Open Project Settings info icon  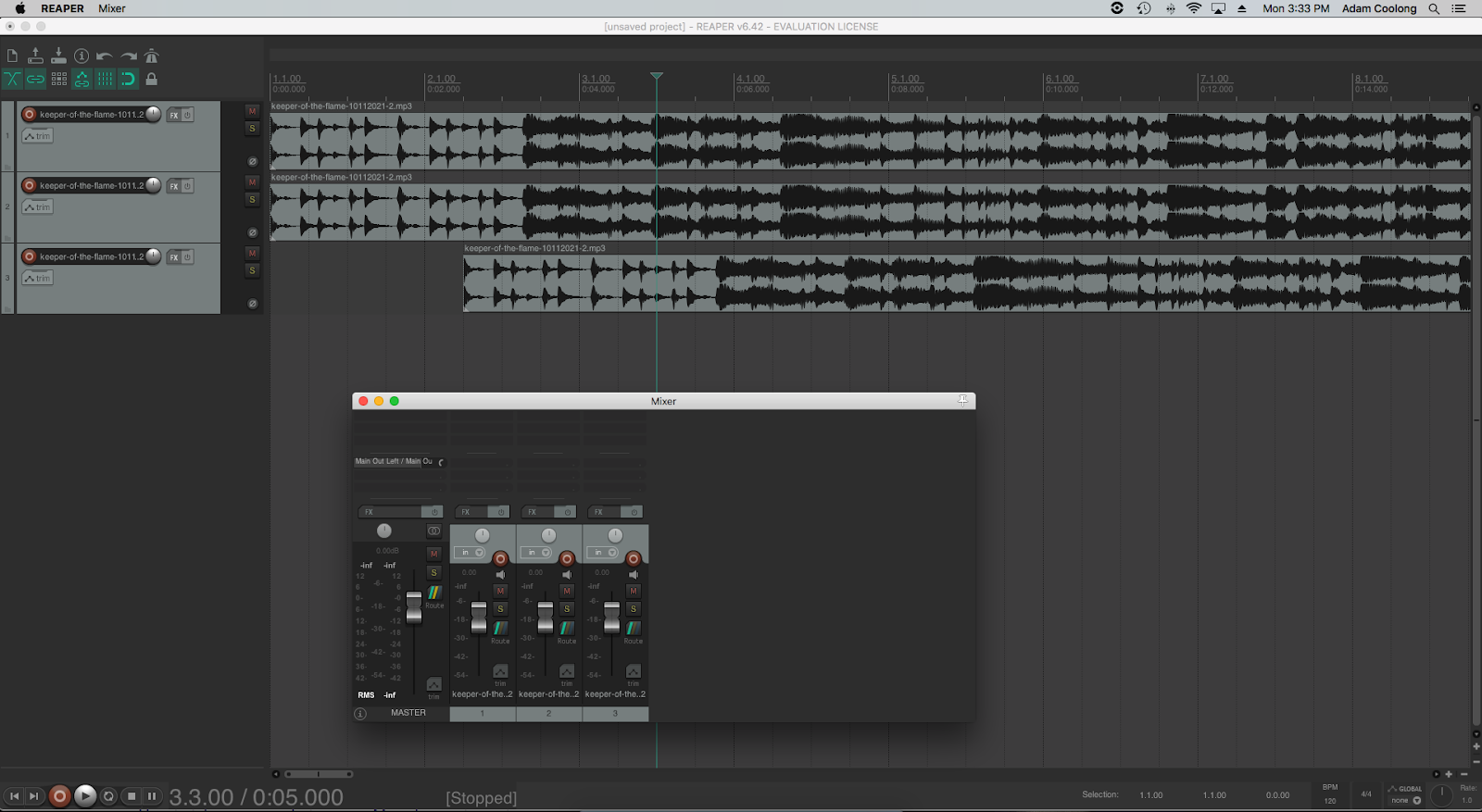click(82, 56)
